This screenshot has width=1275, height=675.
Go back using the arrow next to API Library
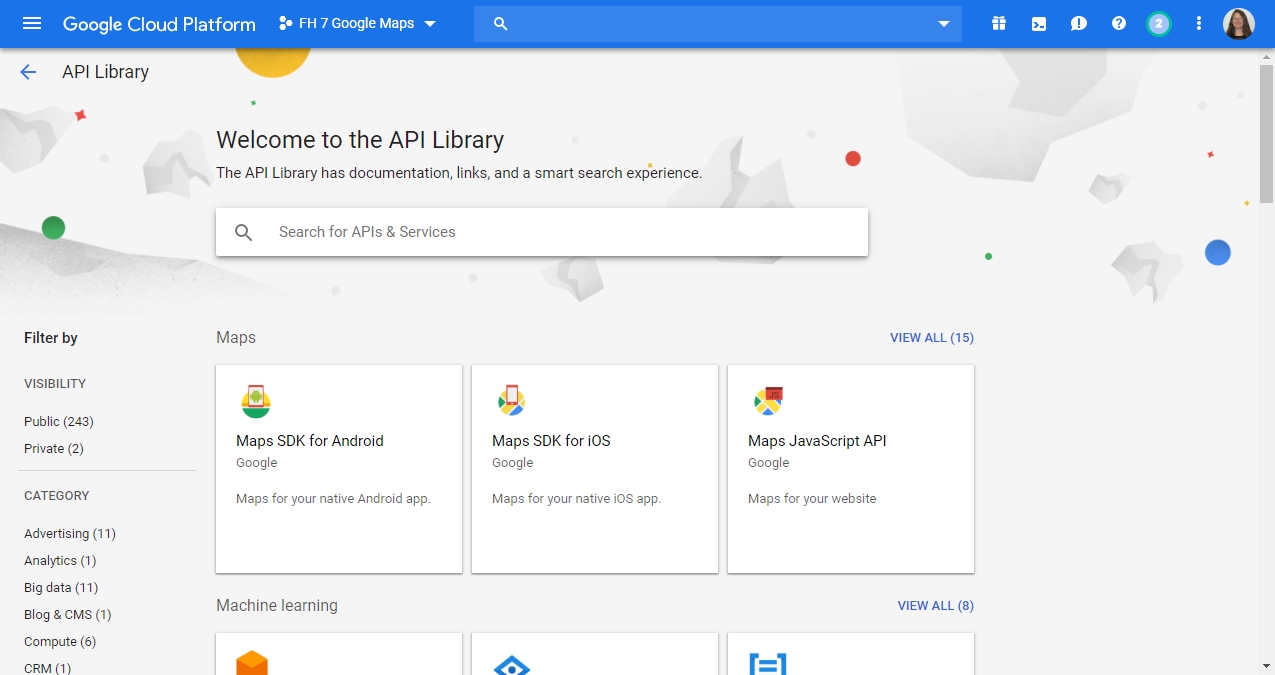click(28, 72)
